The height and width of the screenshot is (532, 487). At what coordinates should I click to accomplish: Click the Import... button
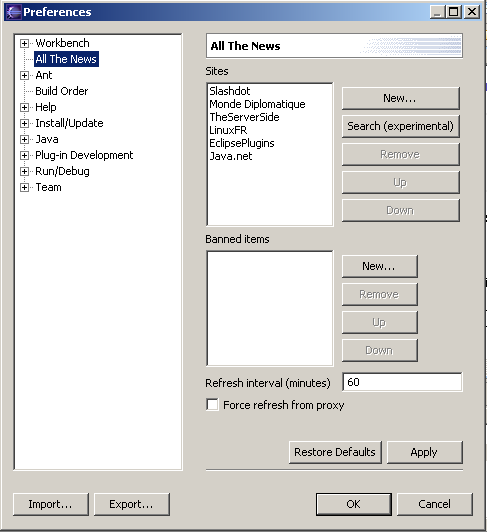click(x=51, y=505)
